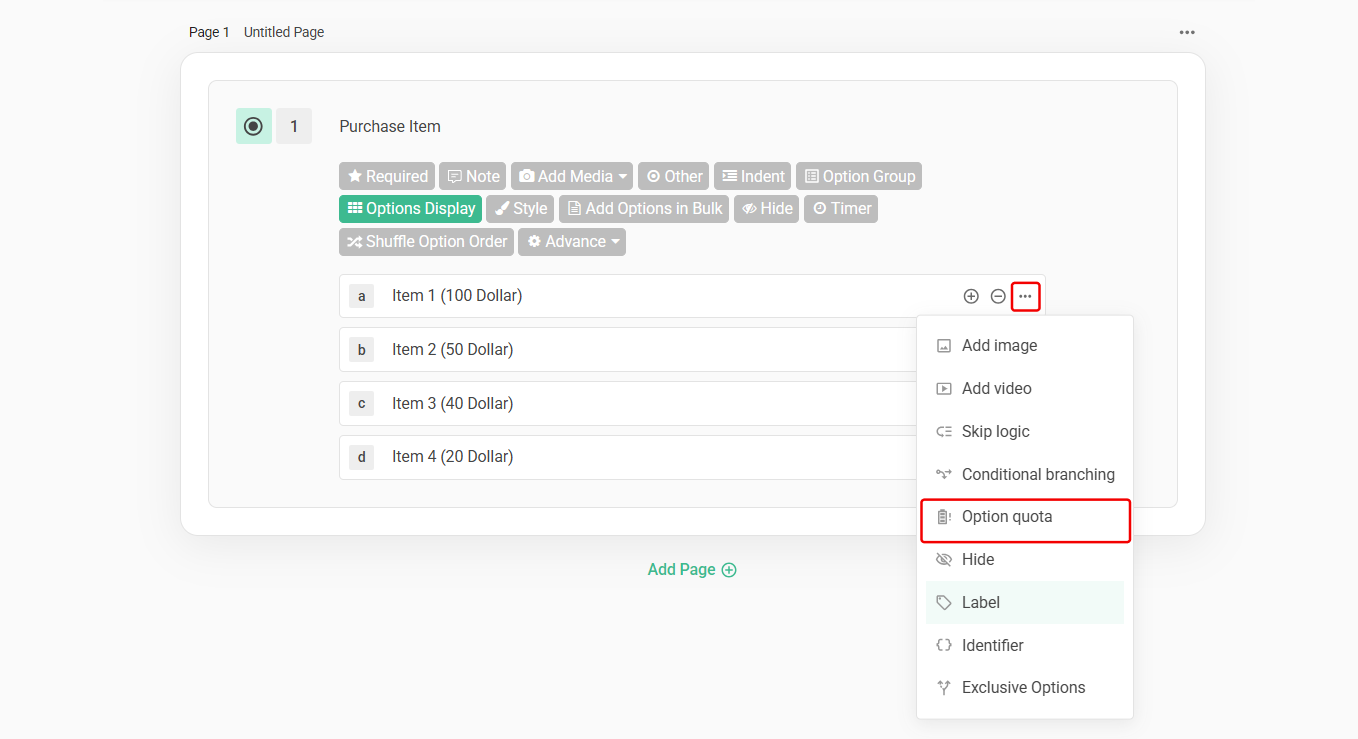Expand the Add Media dropdown

tap(571, 175)
